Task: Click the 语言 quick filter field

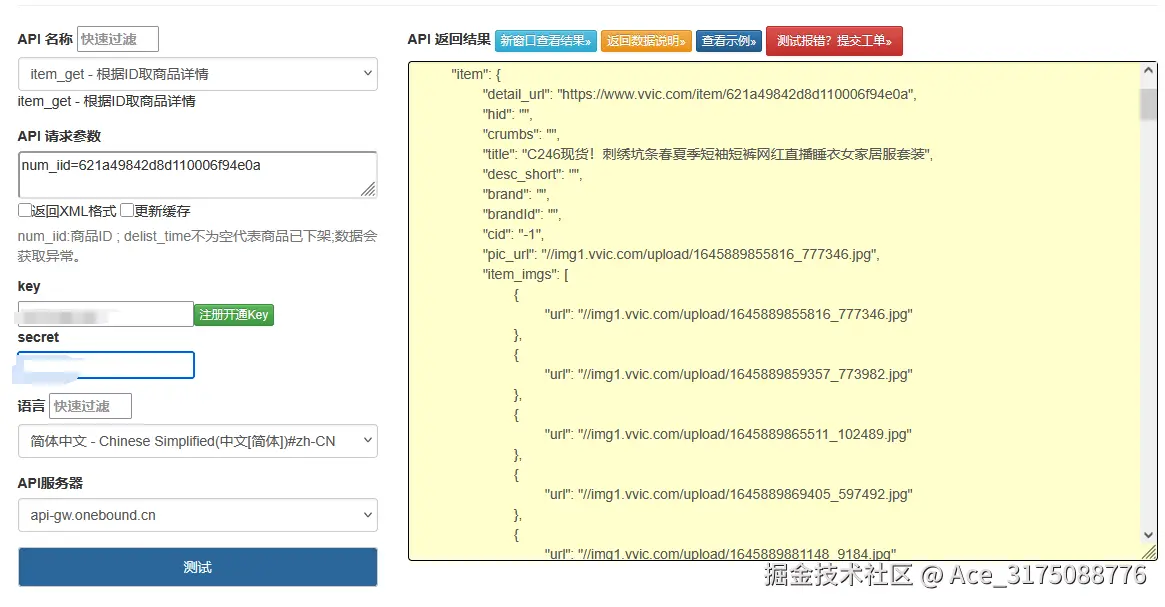Action: [90, 406]
